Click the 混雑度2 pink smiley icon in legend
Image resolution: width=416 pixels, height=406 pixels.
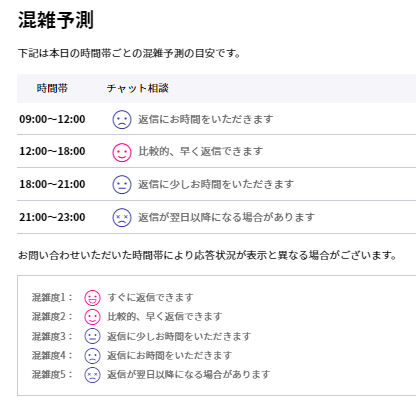pos(92,317)
